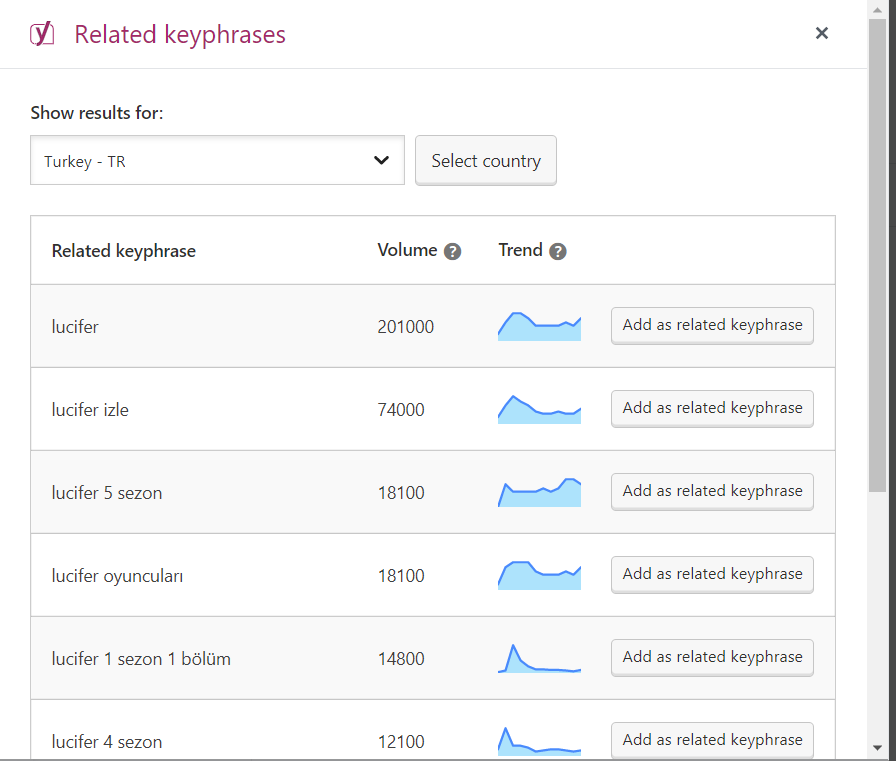Click the trend chart for lucifer oyuncuları
Viewport: 896px width, 761px height.
539,575
